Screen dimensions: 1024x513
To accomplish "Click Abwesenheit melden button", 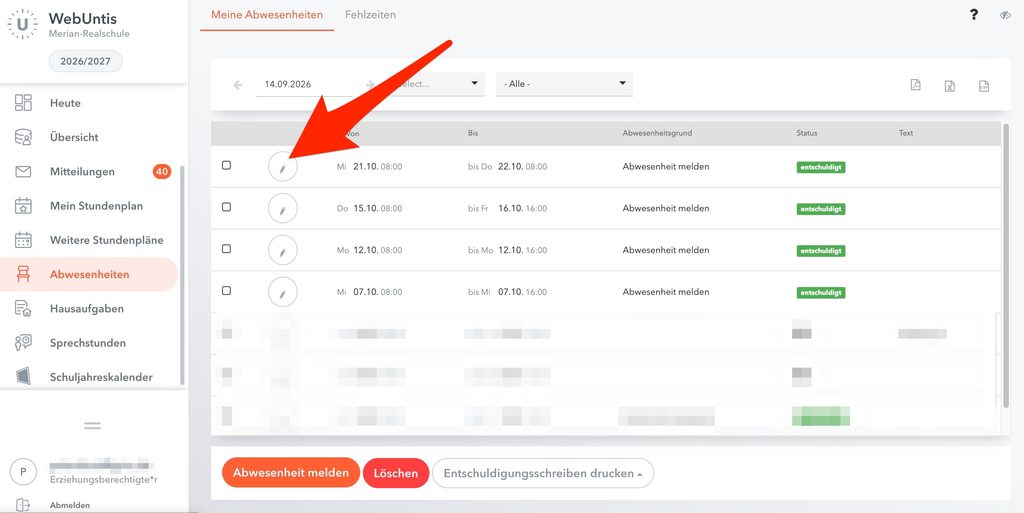I will point(291,473).
